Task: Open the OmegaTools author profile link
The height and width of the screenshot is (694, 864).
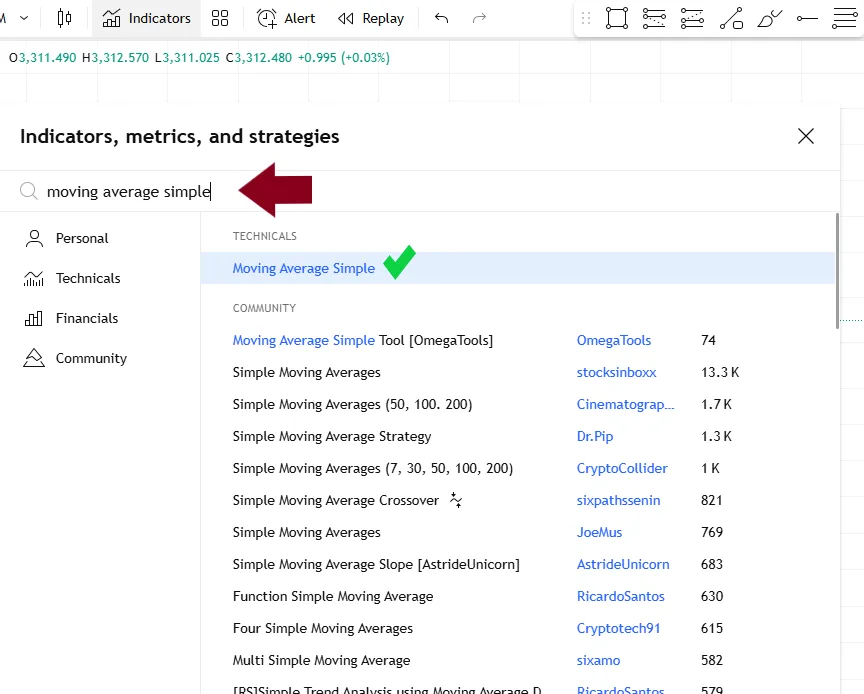Action: (614, 340)
